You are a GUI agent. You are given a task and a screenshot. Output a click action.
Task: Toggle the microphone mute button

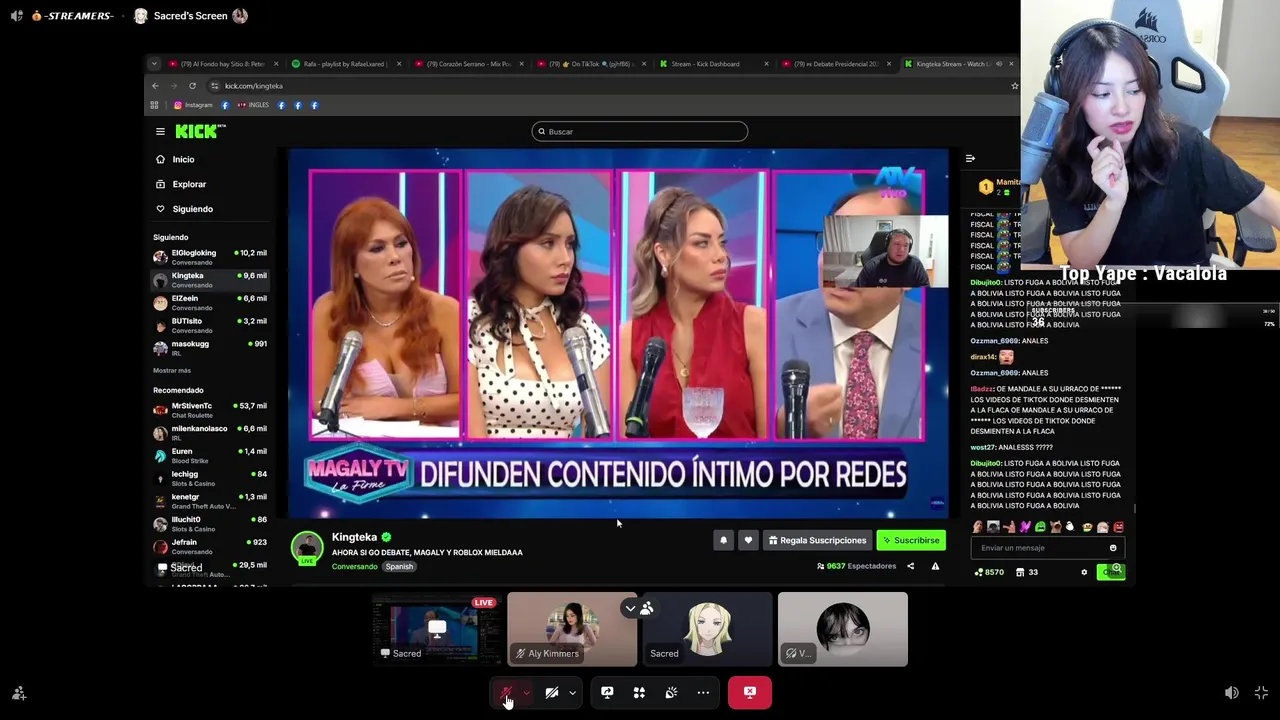coord(506,692)
